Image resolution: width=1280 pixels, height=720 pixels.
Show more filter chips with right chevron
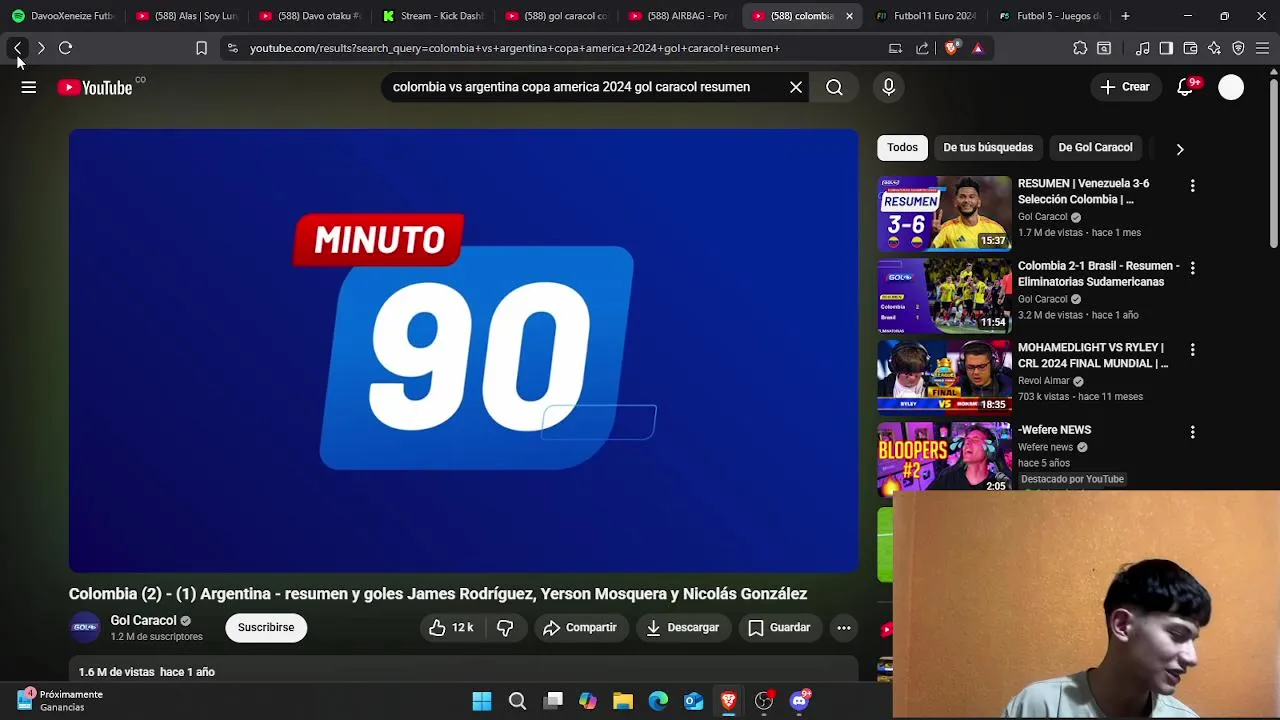pos(1180,149)
